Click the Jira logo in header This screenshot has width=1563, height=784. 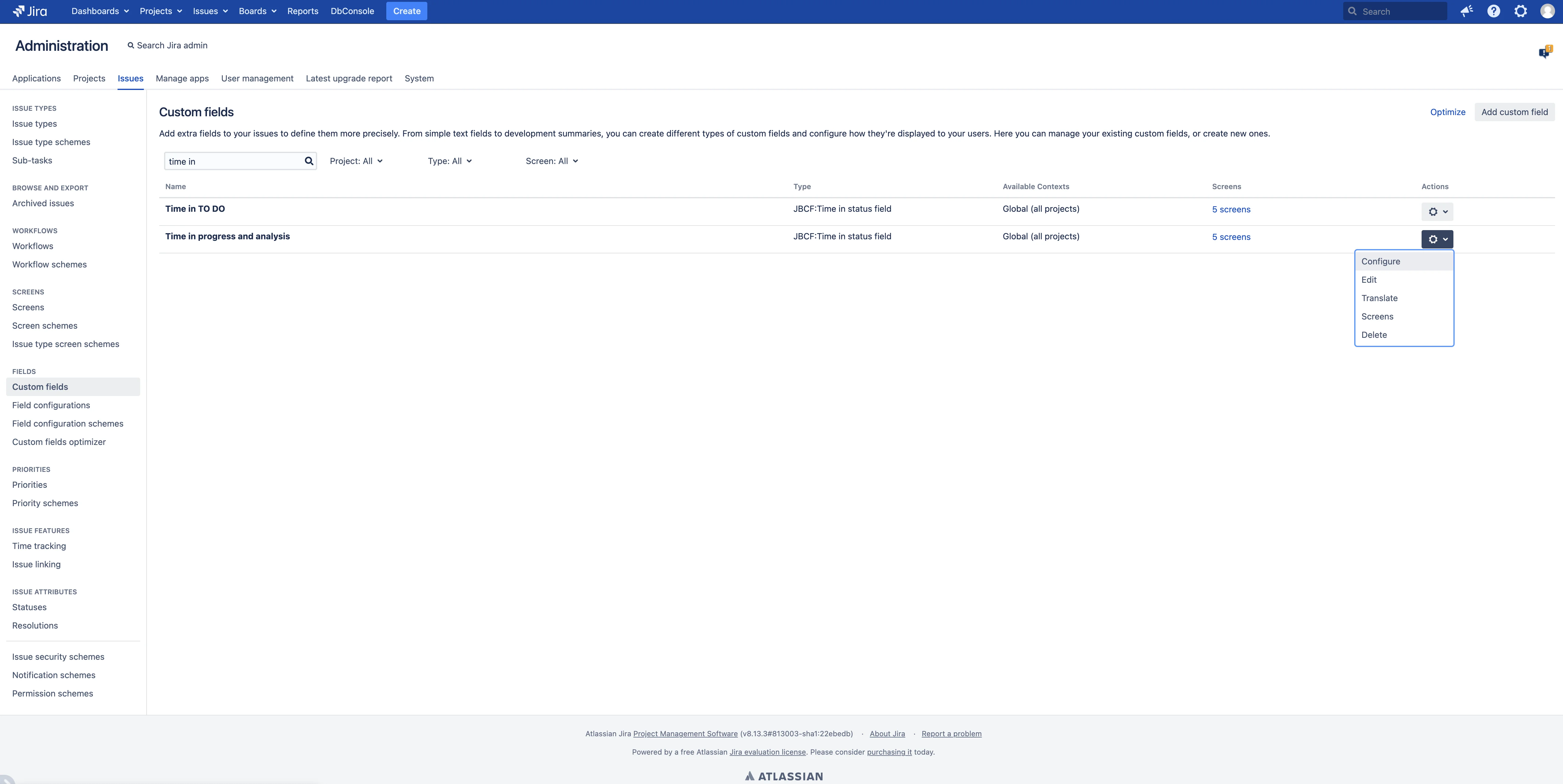coord(30,11)
